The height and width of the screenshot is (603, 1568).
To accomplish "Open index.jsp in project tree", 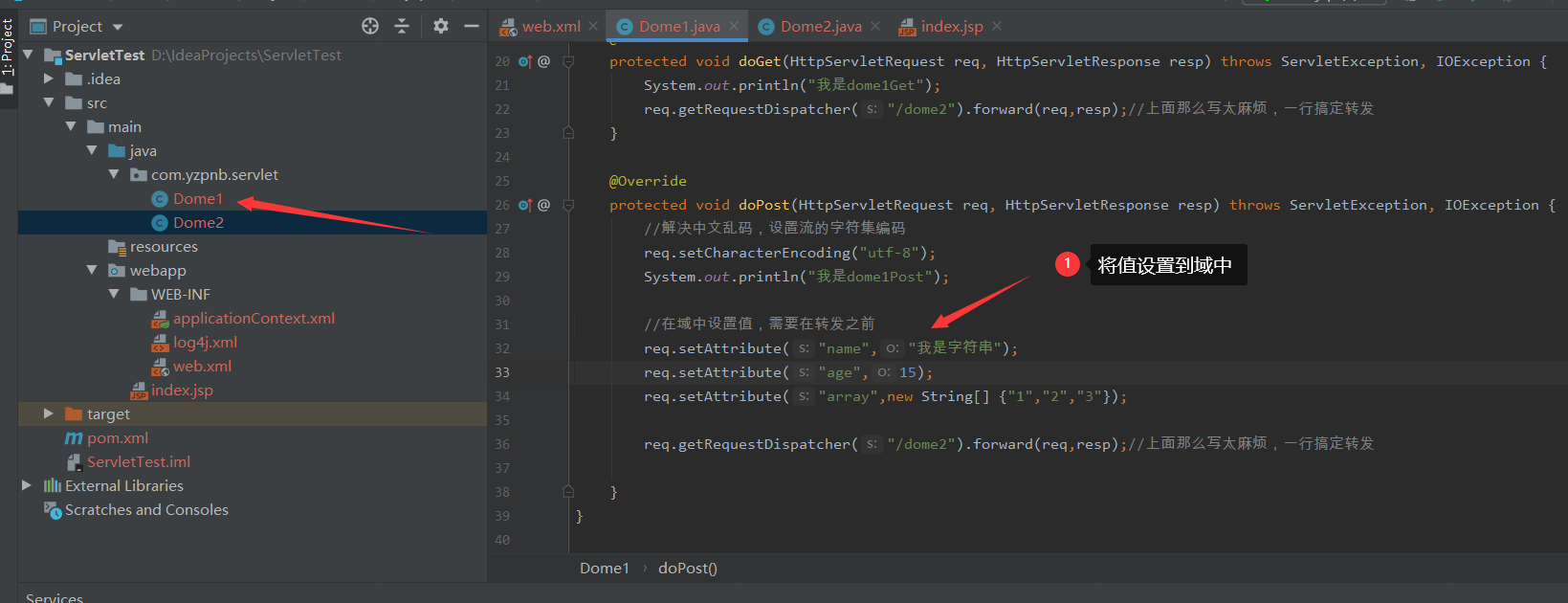I will (x=182, y=390).
